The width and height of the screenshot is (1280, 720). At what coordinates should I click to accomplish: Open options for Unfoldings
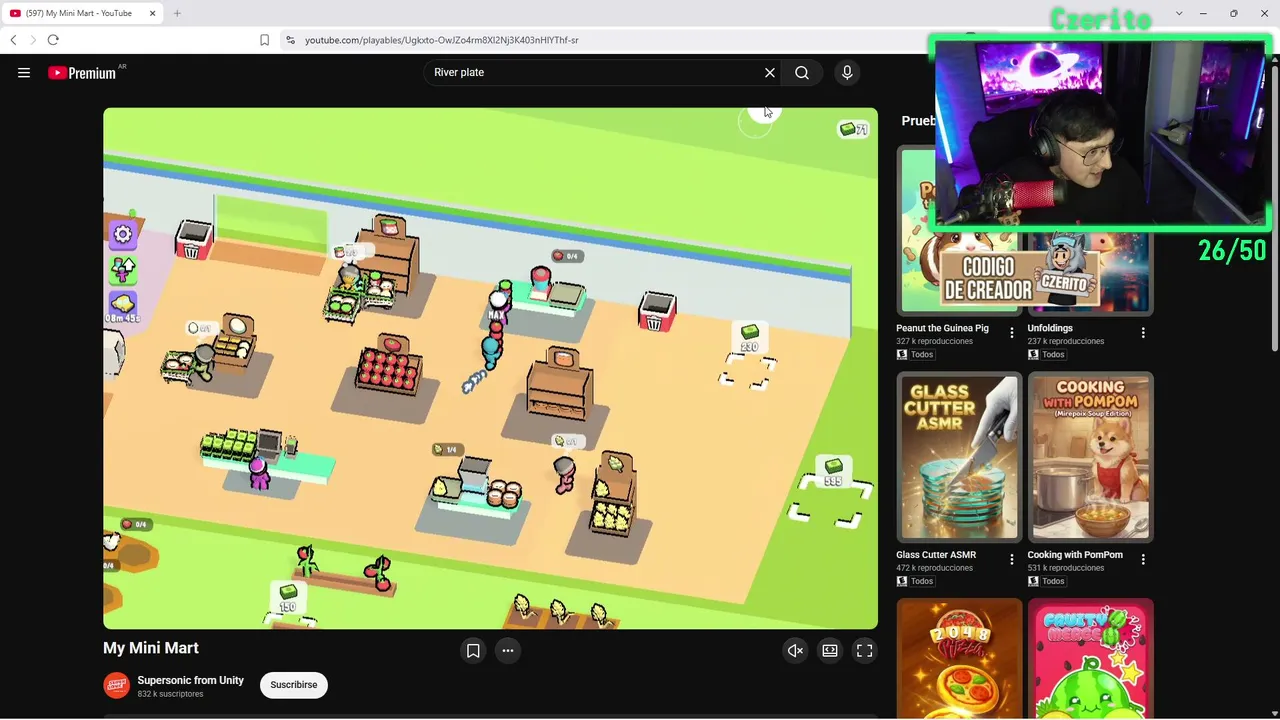pos(1143,333)
